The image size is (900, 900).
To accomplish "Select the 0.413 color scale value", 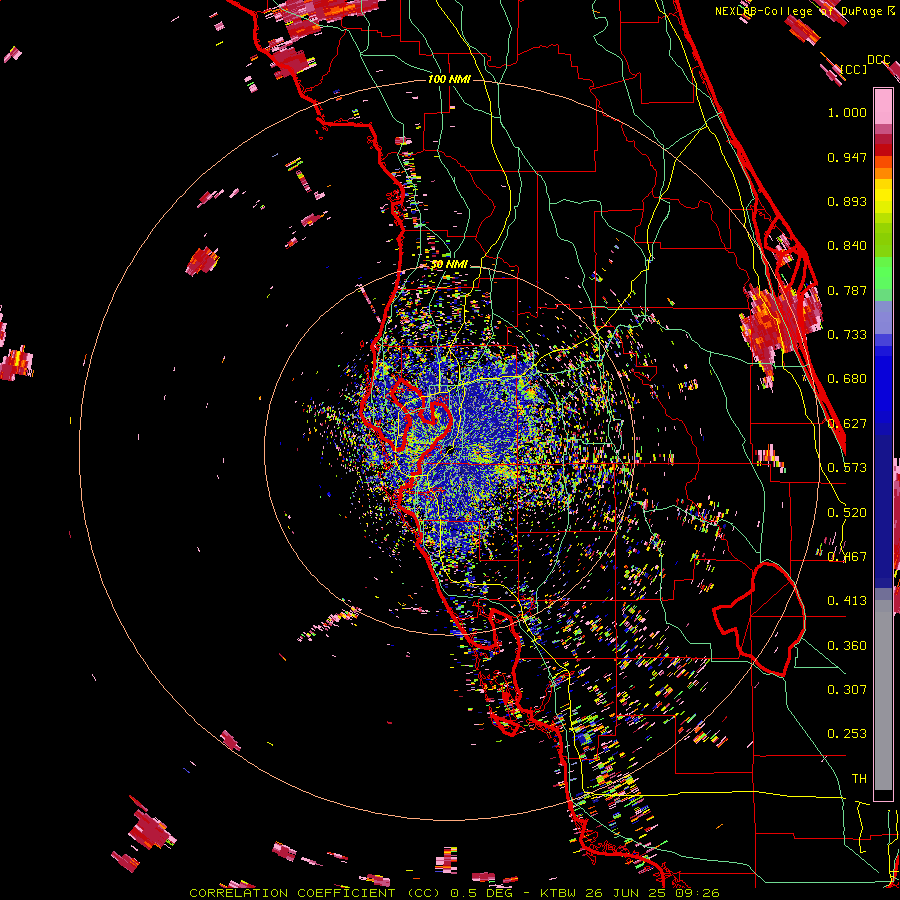I will pos(847,601).
